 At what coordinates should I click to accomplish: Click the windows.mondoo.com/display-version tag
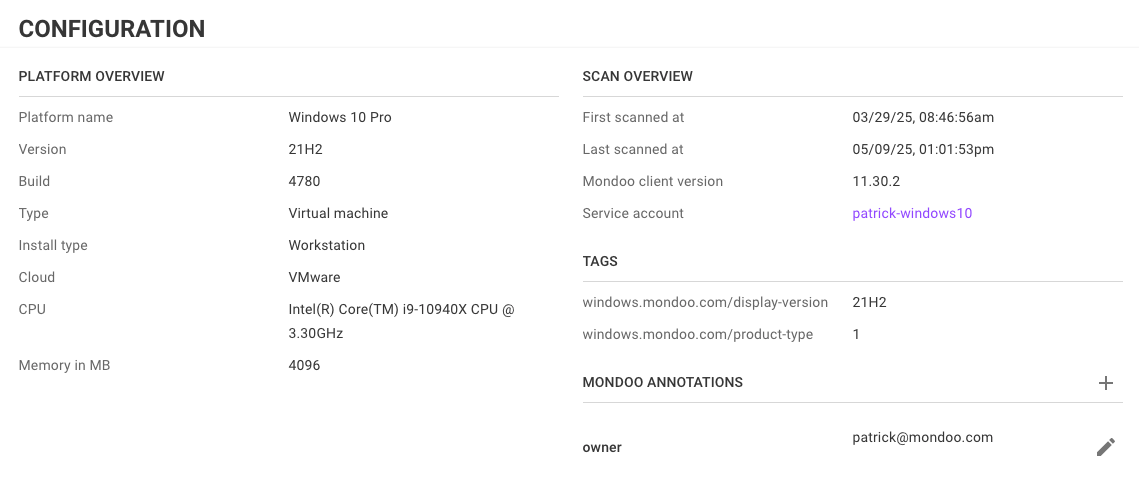click(705, 302)
